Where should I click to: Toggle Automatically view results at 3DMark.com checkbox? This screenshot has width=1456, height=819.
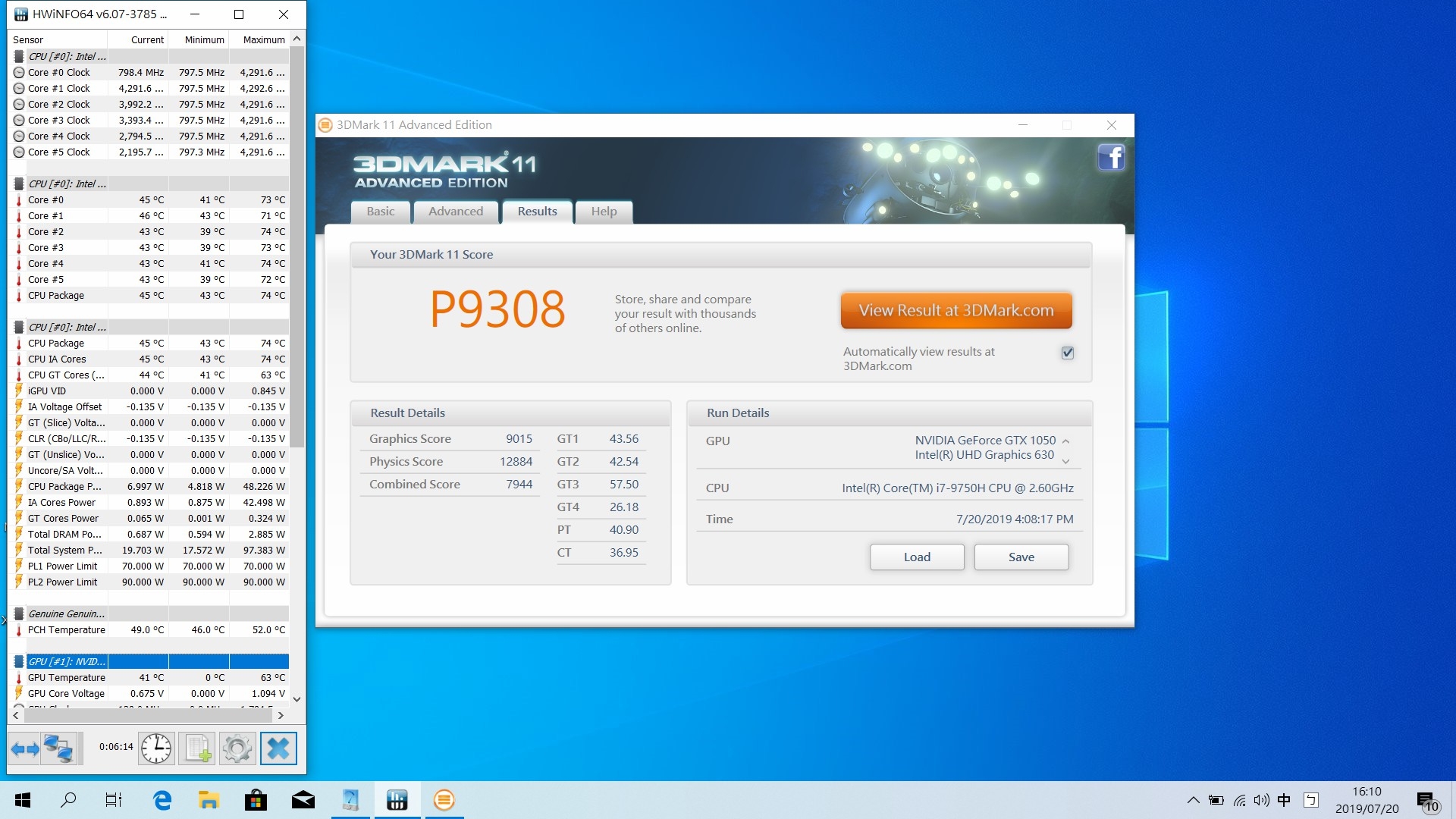coord(1068,353)
